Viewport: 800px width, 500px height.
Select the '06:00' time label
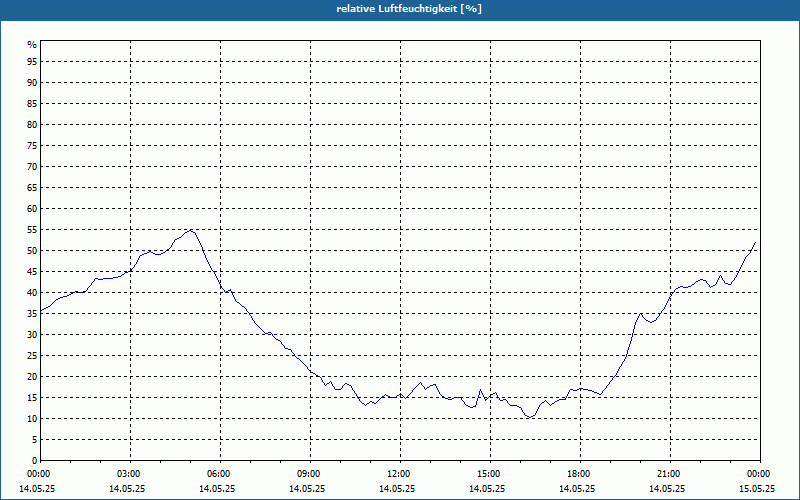click(x=218, y=474)
